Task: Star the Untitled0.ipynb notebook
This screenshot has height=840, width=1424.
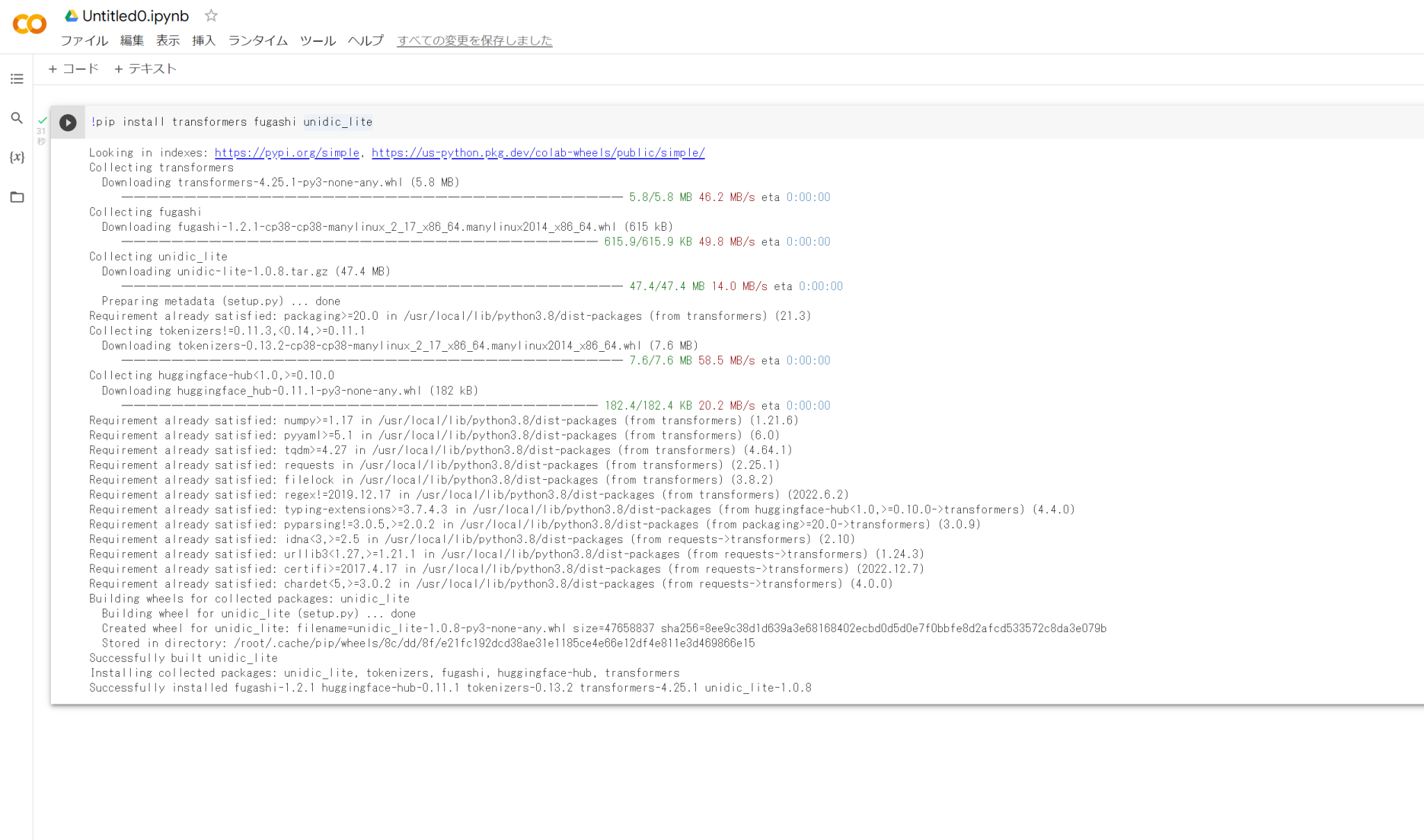Action: 211,15
